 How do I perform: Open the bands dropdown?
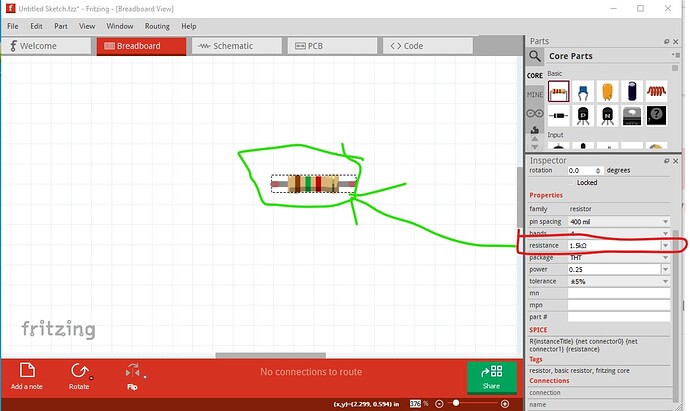pos(619,233)
